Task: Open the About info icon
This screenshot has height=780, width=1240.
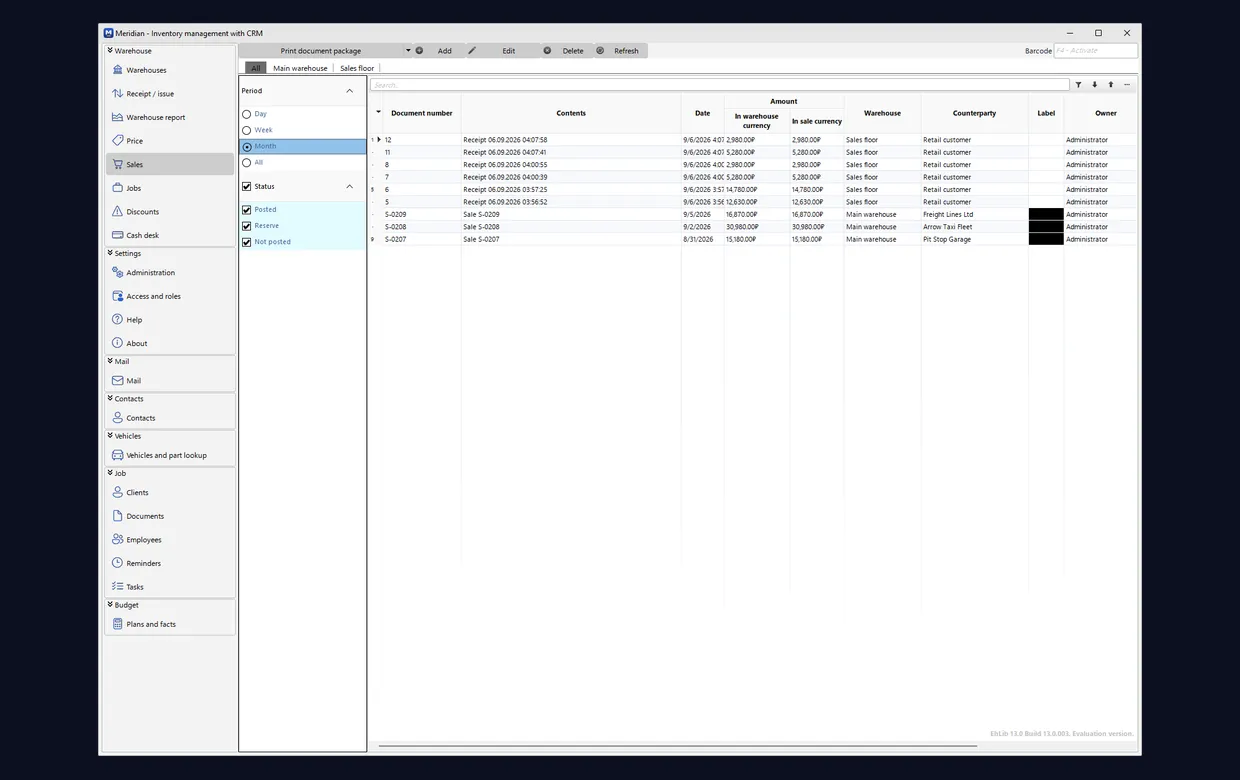Action: pos(117,343)
